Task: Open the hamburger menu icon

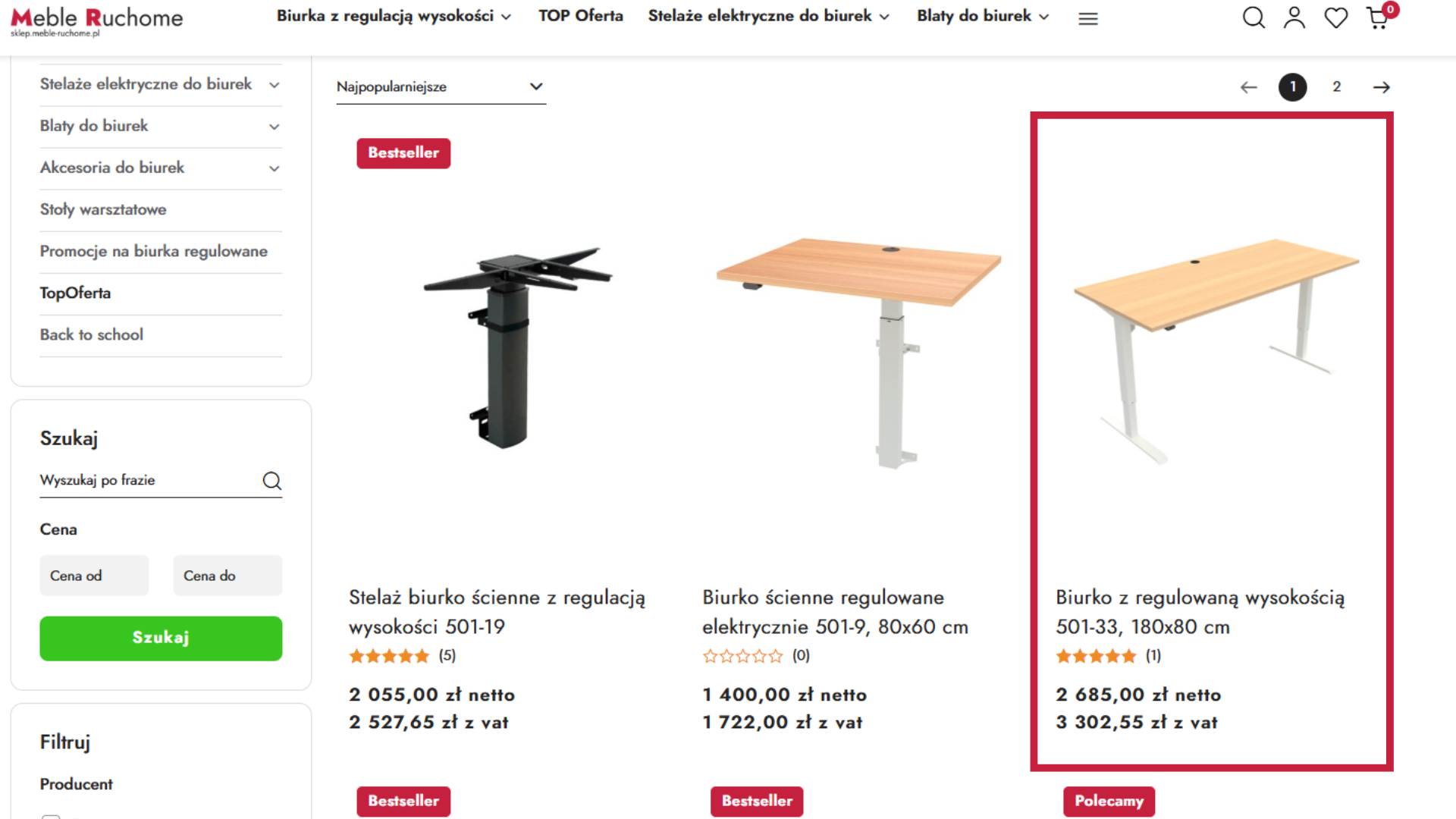Action: click(1088, 19)
